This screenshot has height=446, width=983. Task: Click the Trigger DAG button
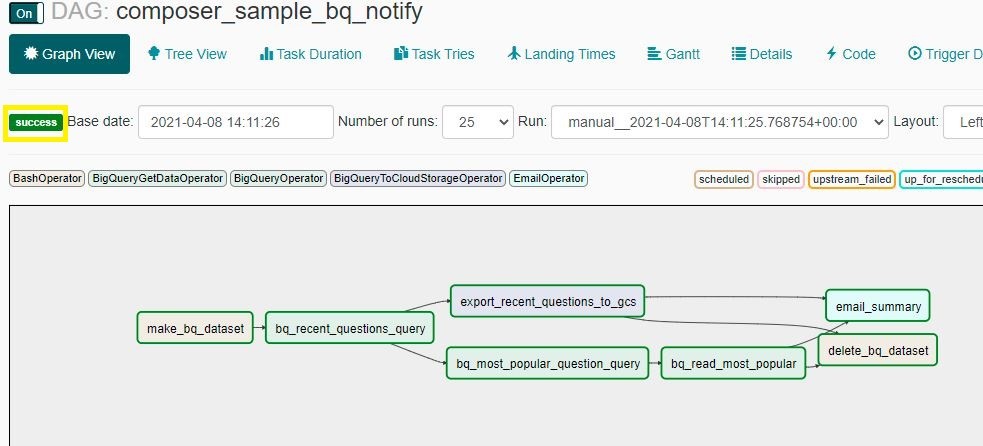(944, 54)
